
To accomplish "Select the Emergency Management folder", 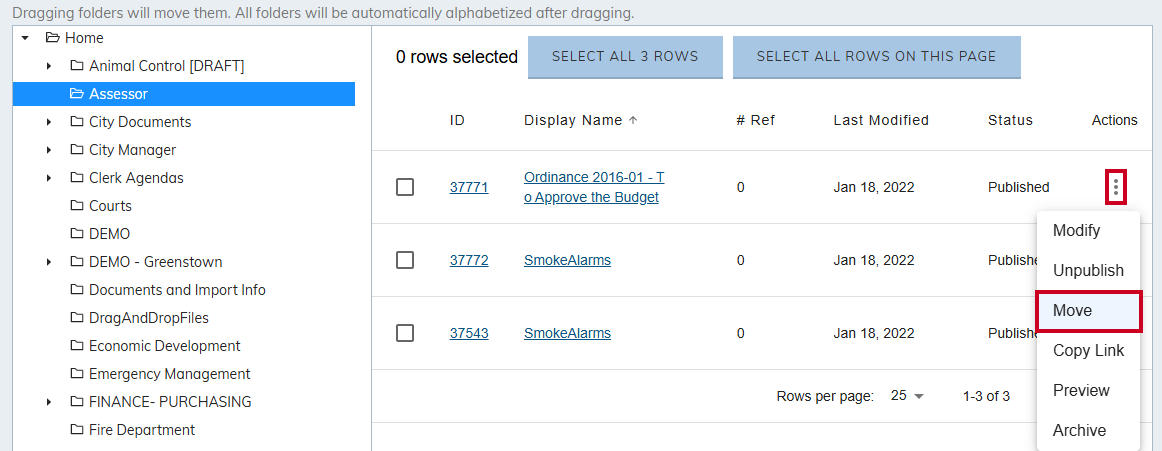I will pos(169,374).
